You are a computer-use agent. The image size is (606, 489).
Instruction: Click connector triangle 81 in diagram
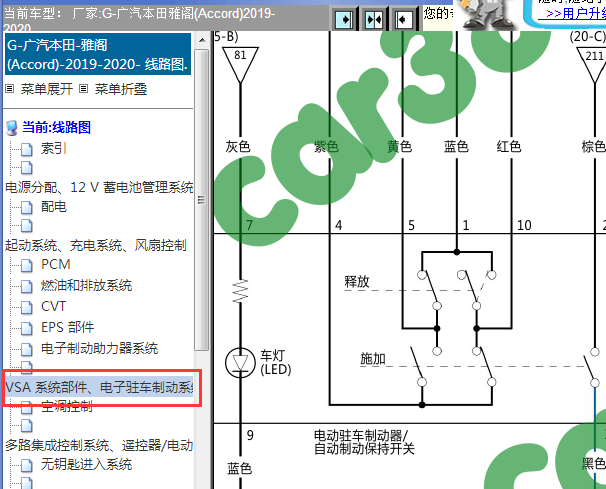[x=240, y=65]
